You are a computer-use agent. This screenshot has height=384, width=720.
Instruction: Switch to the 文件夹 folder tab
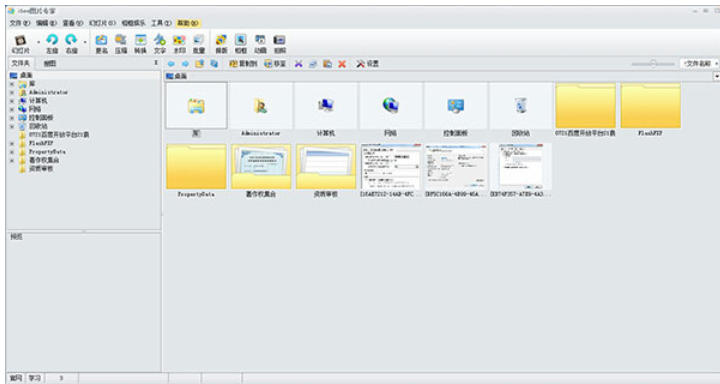click(21, 63)
